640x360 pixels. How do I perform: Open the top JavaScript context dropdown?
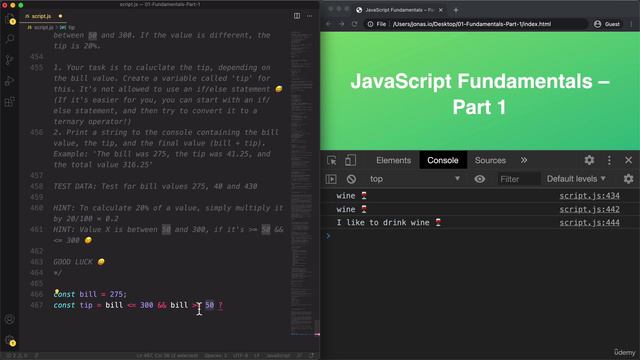pos(415,179)
